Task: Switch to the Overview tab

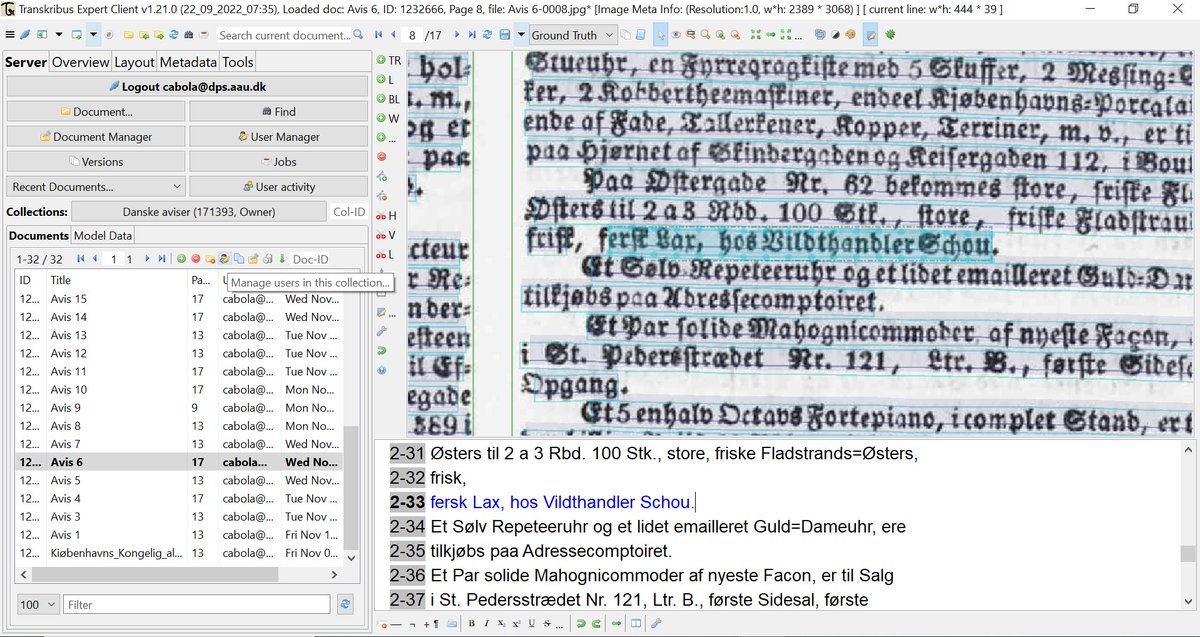Action: click(80, 62)
